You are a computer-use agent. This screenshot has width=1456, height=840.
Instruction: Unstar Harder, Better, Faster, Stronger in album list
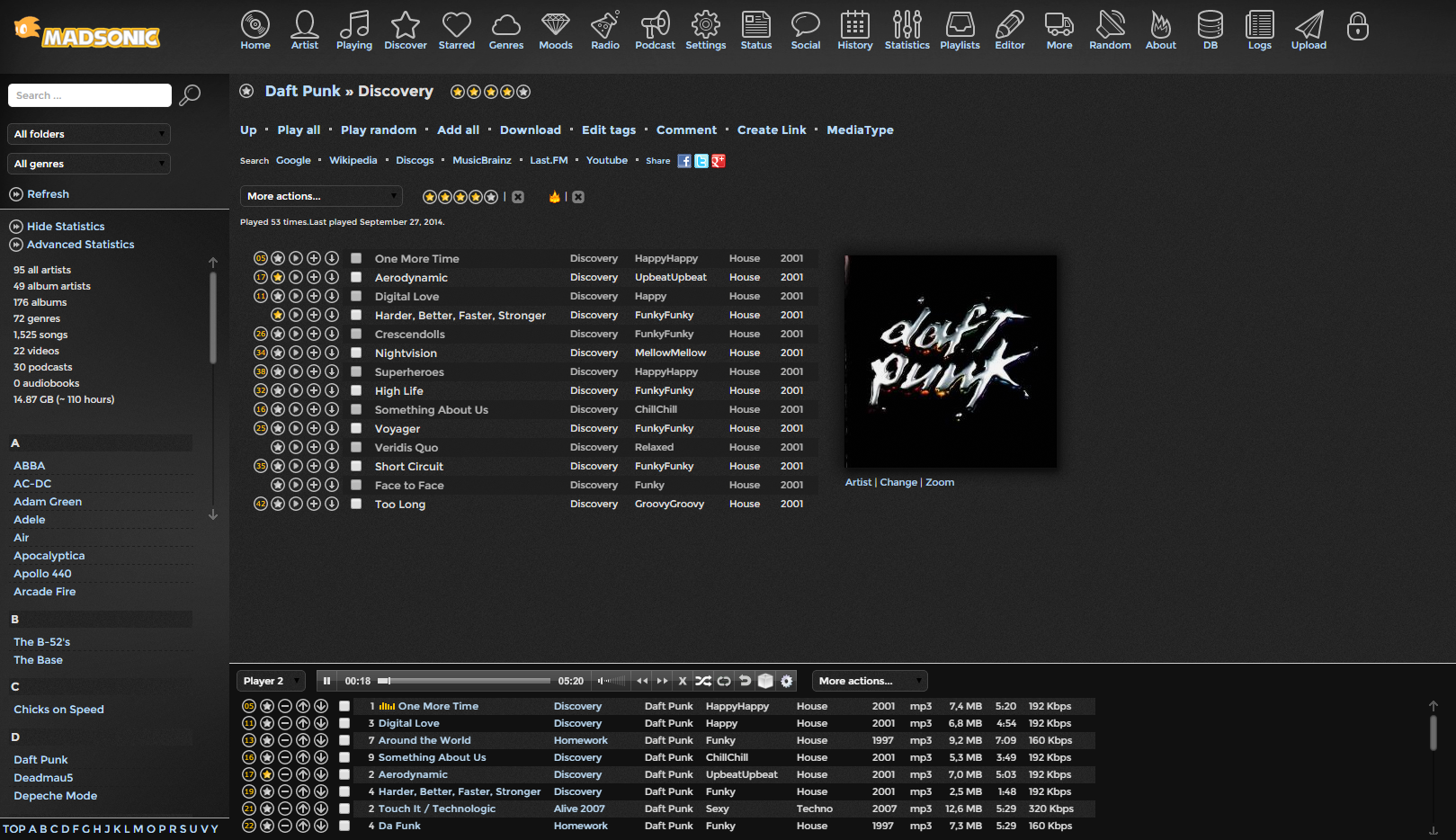278,315
